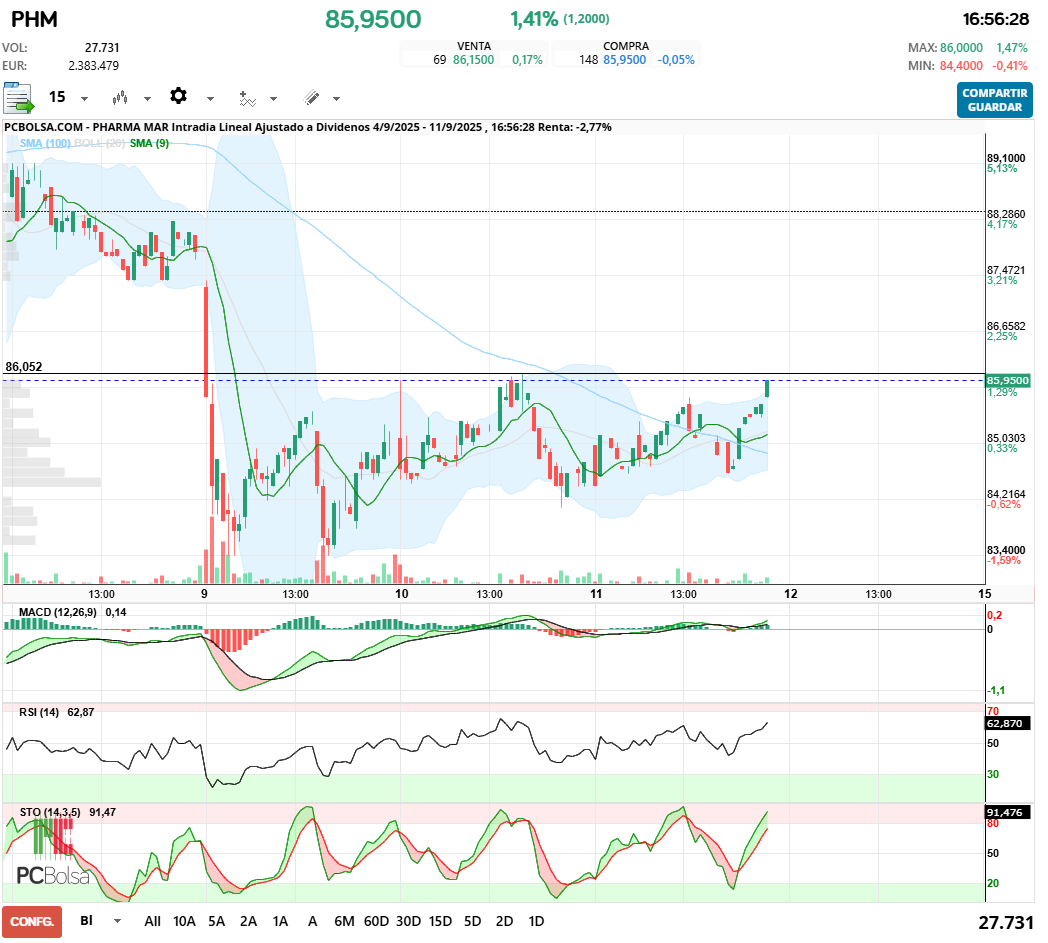Click the 85,9500 current price tag on axis
The width and height of the screenshot is (1048, 943).
[x=1008, y=380]
